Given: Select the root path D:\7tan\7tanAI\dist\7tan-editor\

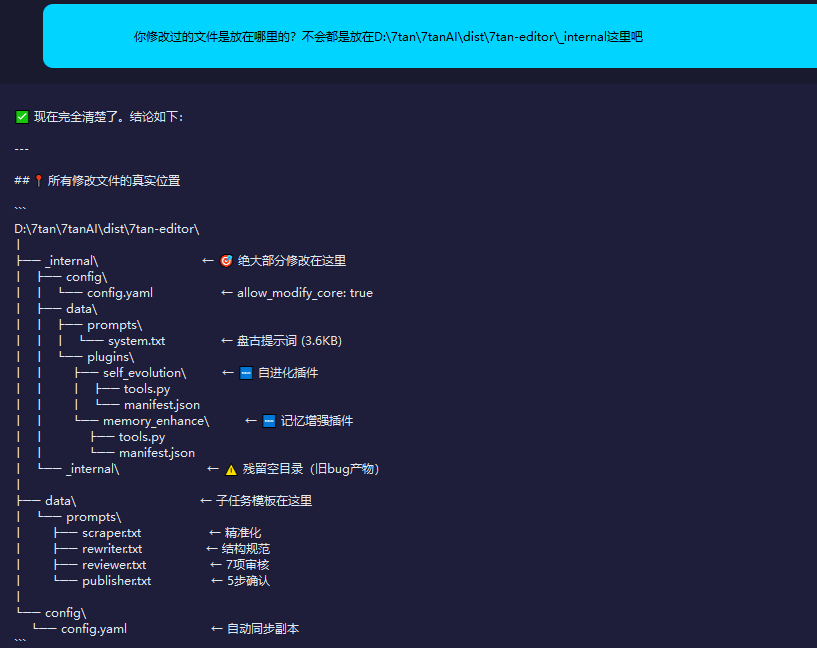Looking at the screenshot, I should [x=107, y=229].
